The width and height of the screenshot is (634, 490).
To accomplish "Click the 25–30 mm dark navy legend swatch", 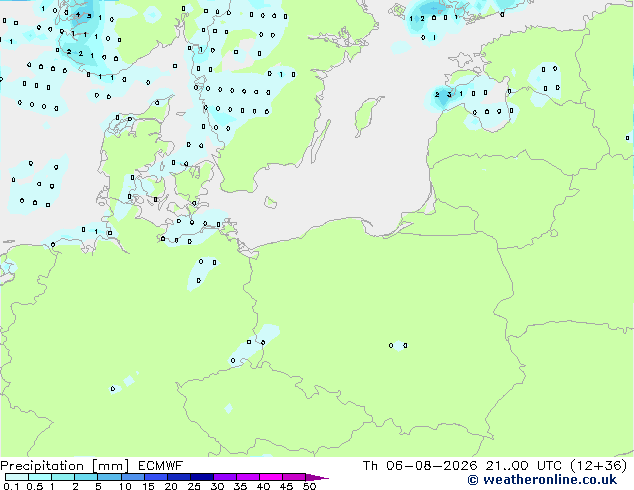I will coord(201,477).
